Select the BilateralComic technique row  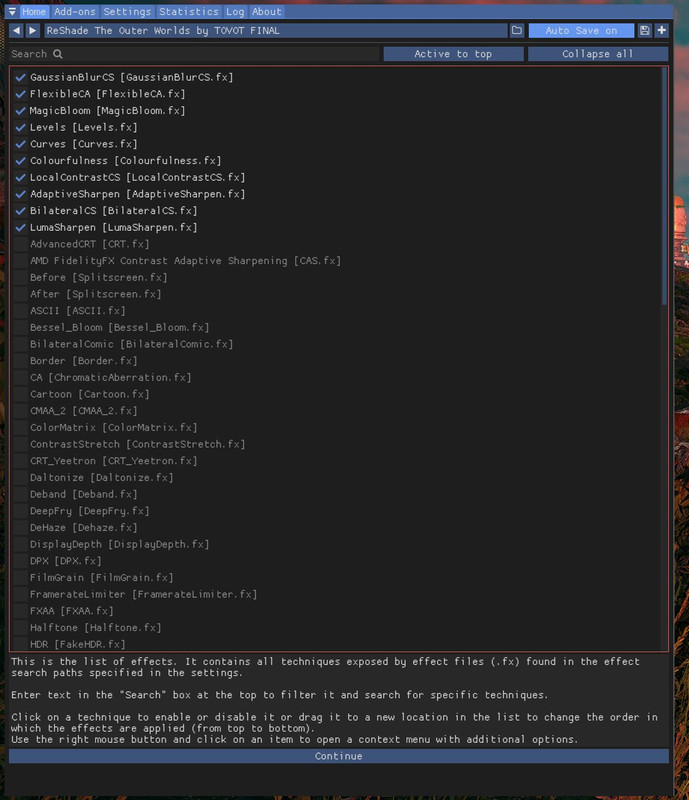coord(132,344)
